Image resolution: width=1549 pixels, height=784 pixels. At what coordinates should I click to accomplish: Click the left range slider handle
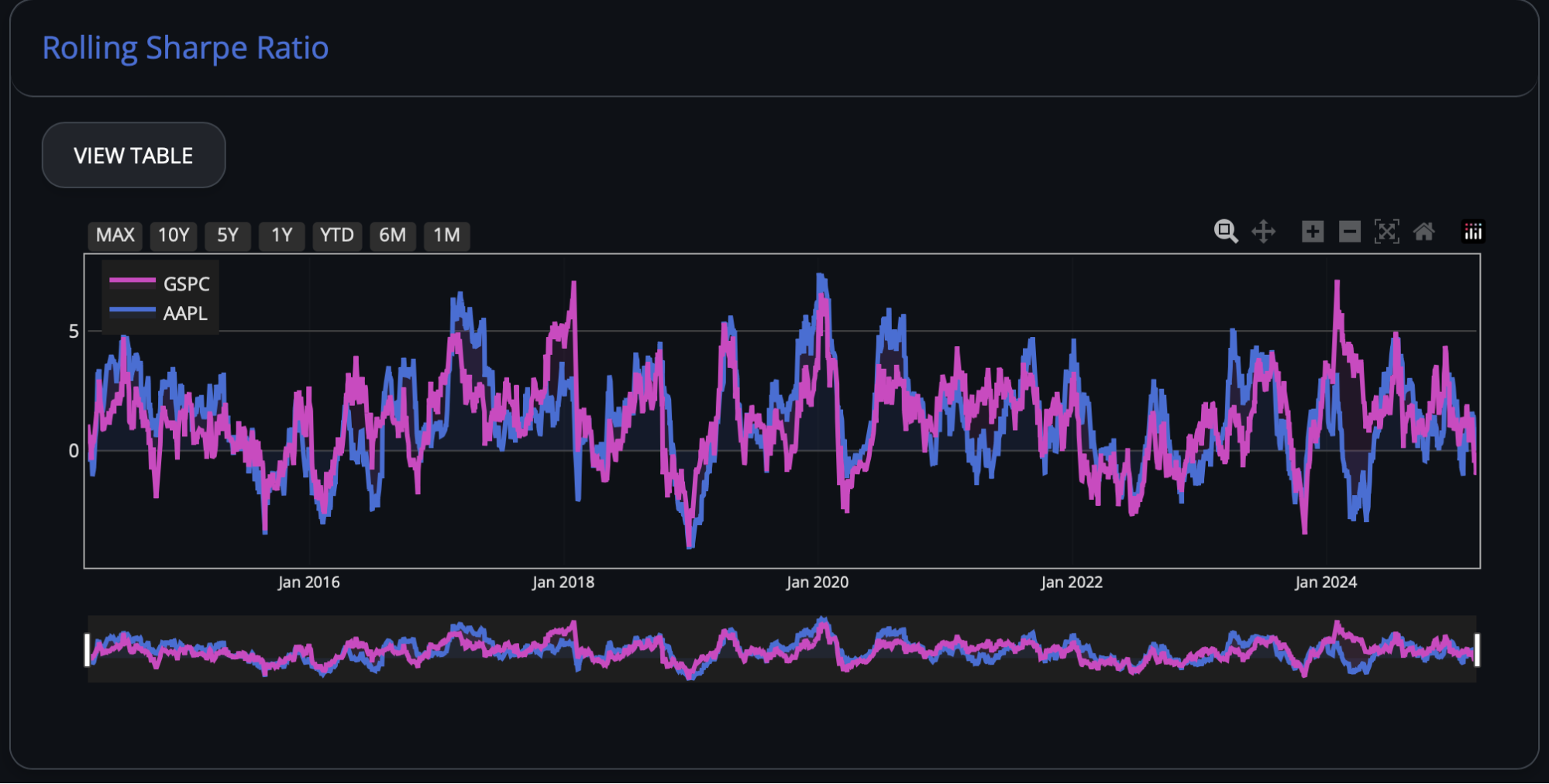(88, 650)
